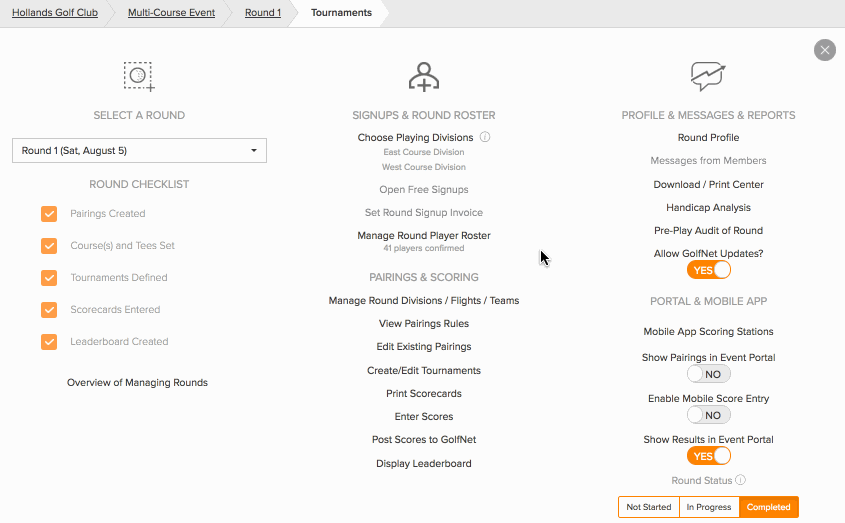
Task: Disable Show Results in Event Portal toggle
Action: click(x=709, y=456)
